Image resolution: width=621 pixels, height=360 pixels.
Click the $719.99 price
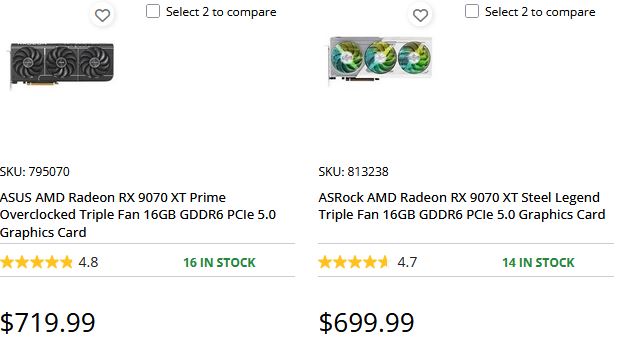click(48, 322)
